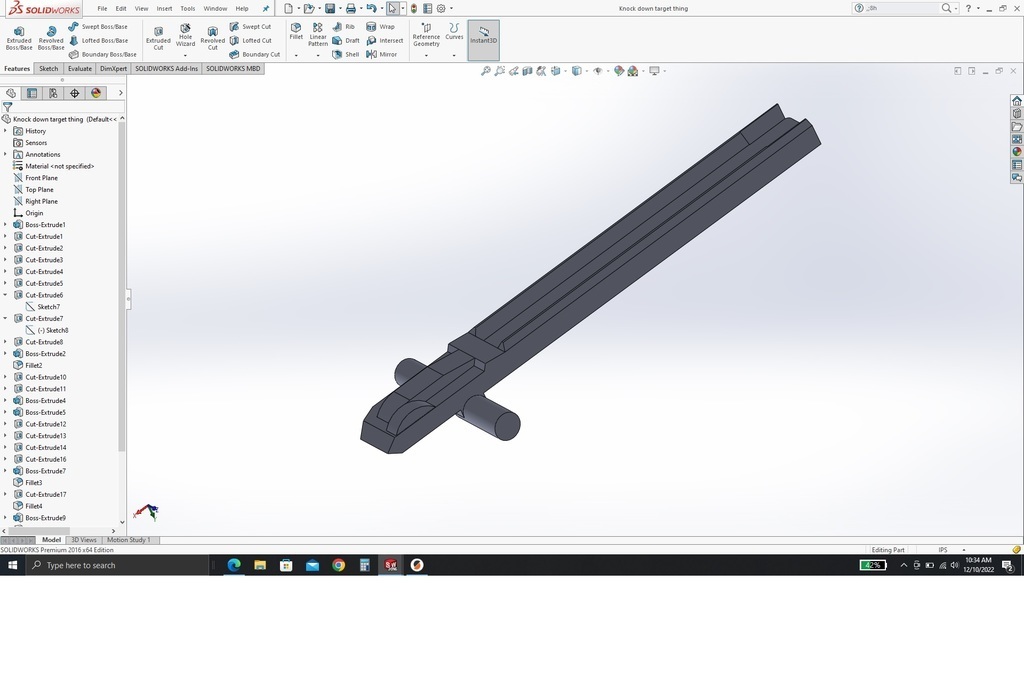Switch to the Evaluate tab
Viewport: 1024px width, 678px height.
(x=80, y=69)
